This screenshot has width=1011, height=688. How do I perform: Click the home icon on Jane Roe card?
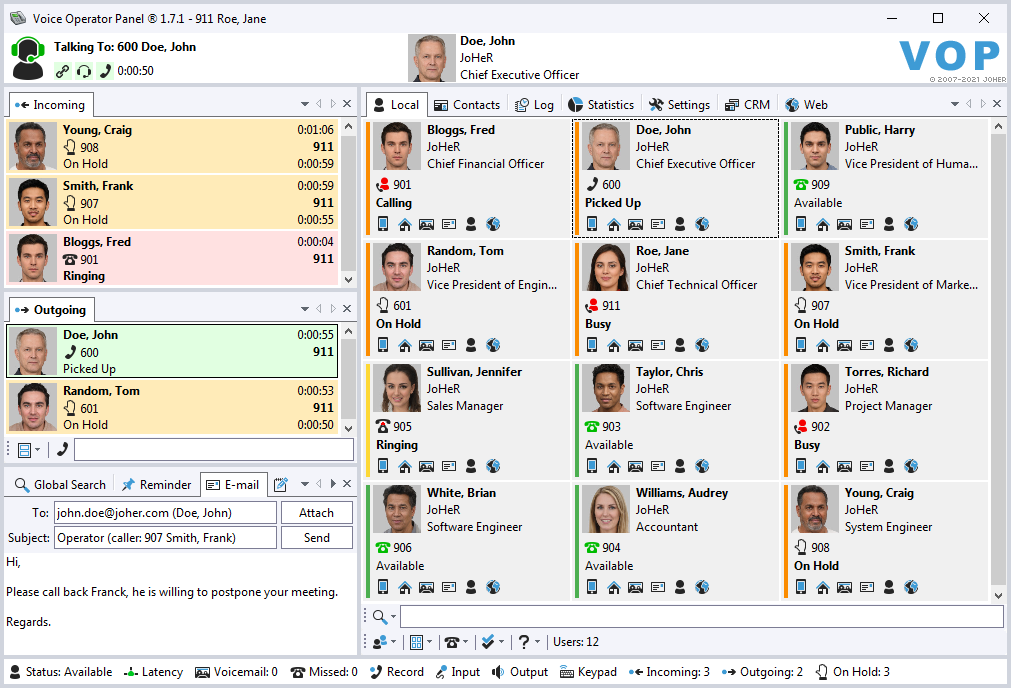[x=615, y=345]
